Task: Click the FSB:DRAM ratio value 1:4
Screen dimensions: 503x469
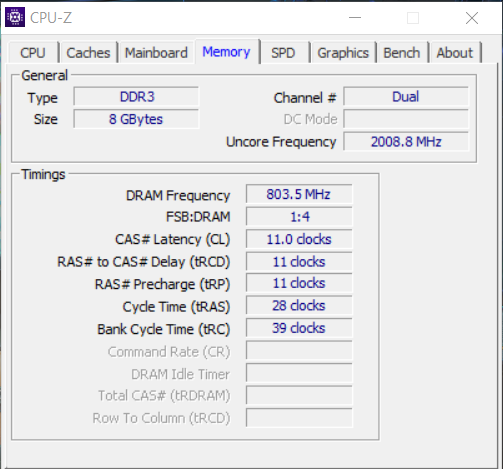Action: [299, 217]
